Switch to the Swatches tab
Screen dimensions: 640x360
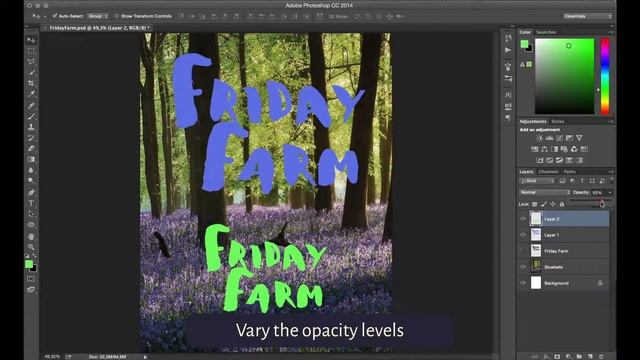tap(546, 32)
